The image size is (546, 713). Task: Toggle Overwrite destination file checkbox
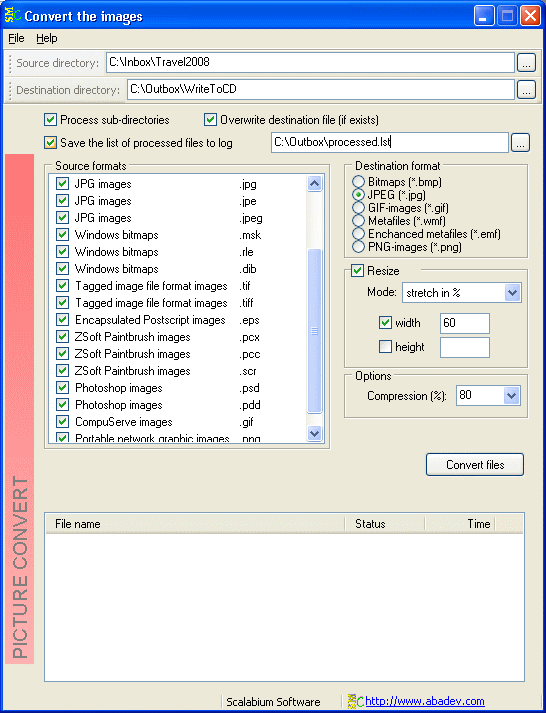coord(210,120)
